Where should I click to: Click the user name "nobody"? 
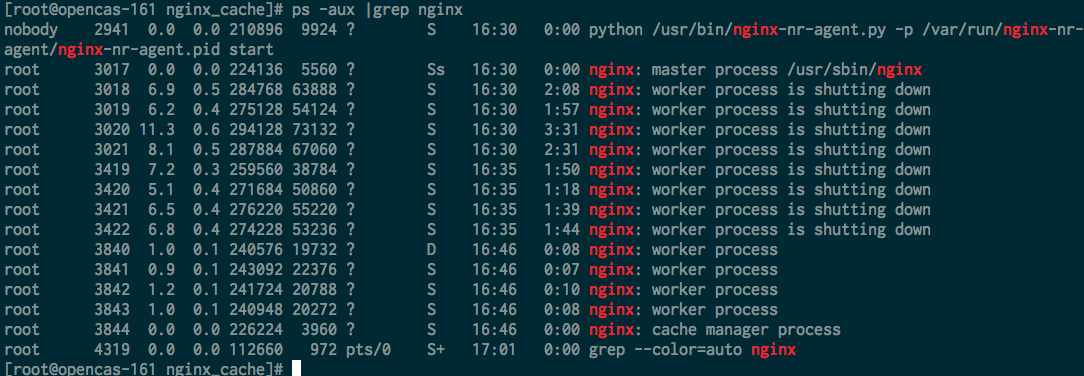coord(31,30)
